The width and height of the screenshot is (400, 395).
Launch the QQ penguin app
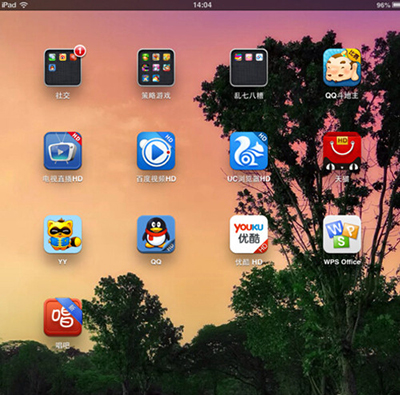(156, 234)
